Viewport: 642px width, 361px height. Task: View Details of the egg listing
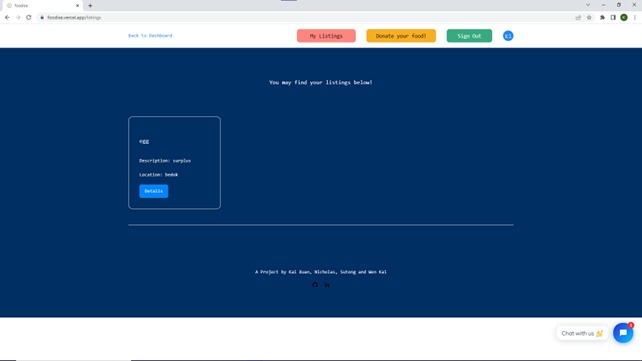pyautogui.click(x=154, y=191)
